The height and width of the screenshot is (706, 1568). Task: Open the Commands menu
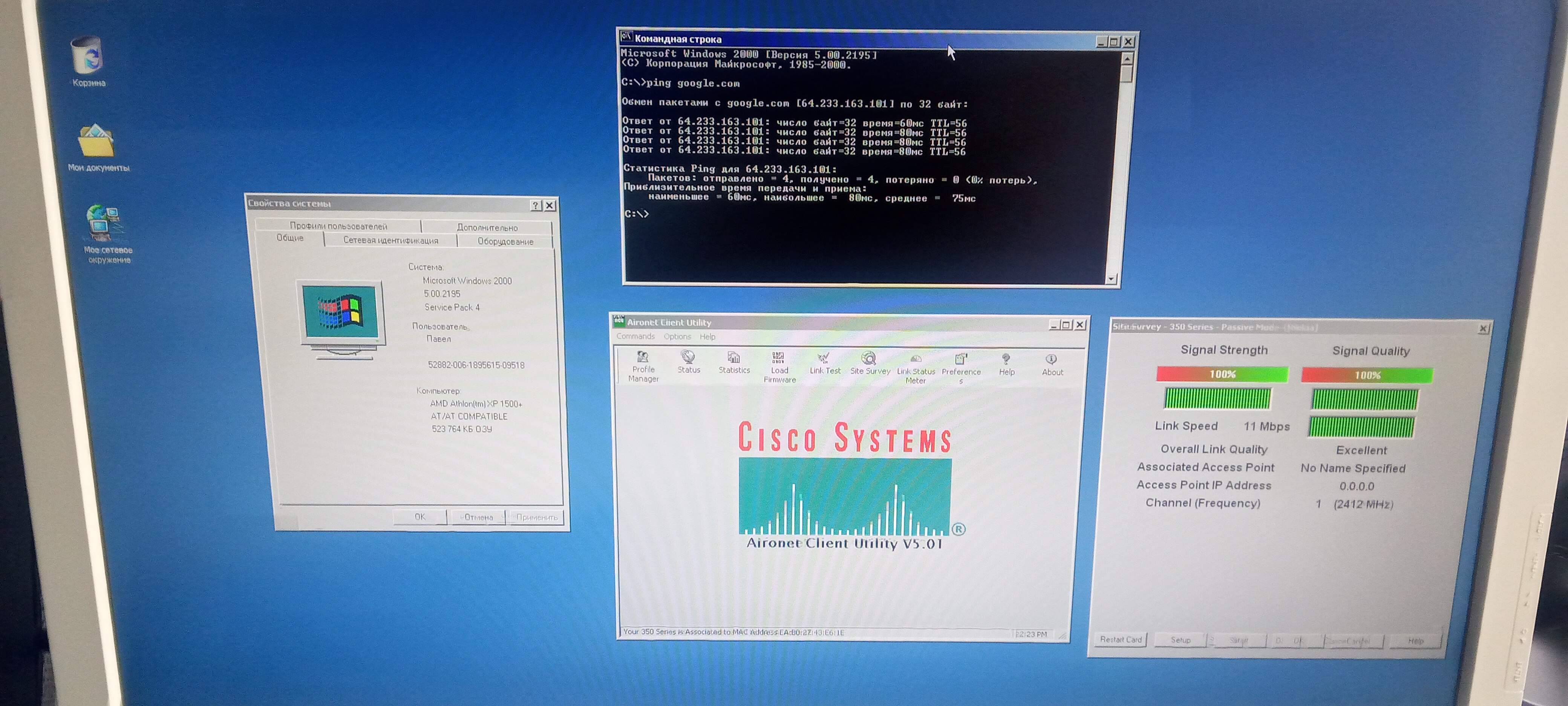pyautogui.click(x=635, y=336)
